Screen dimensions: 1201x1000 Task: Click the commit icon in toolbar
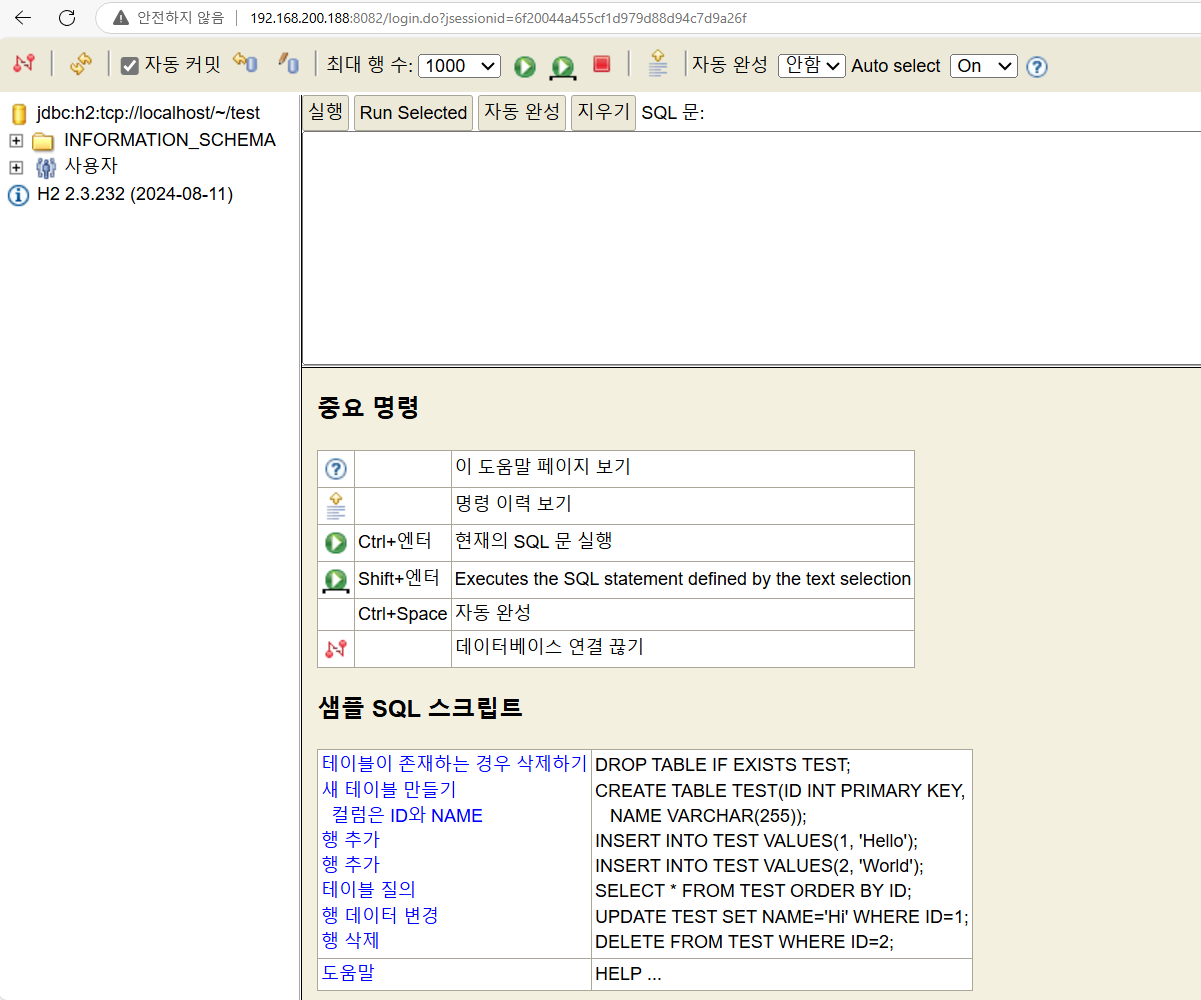pos(288,63)
